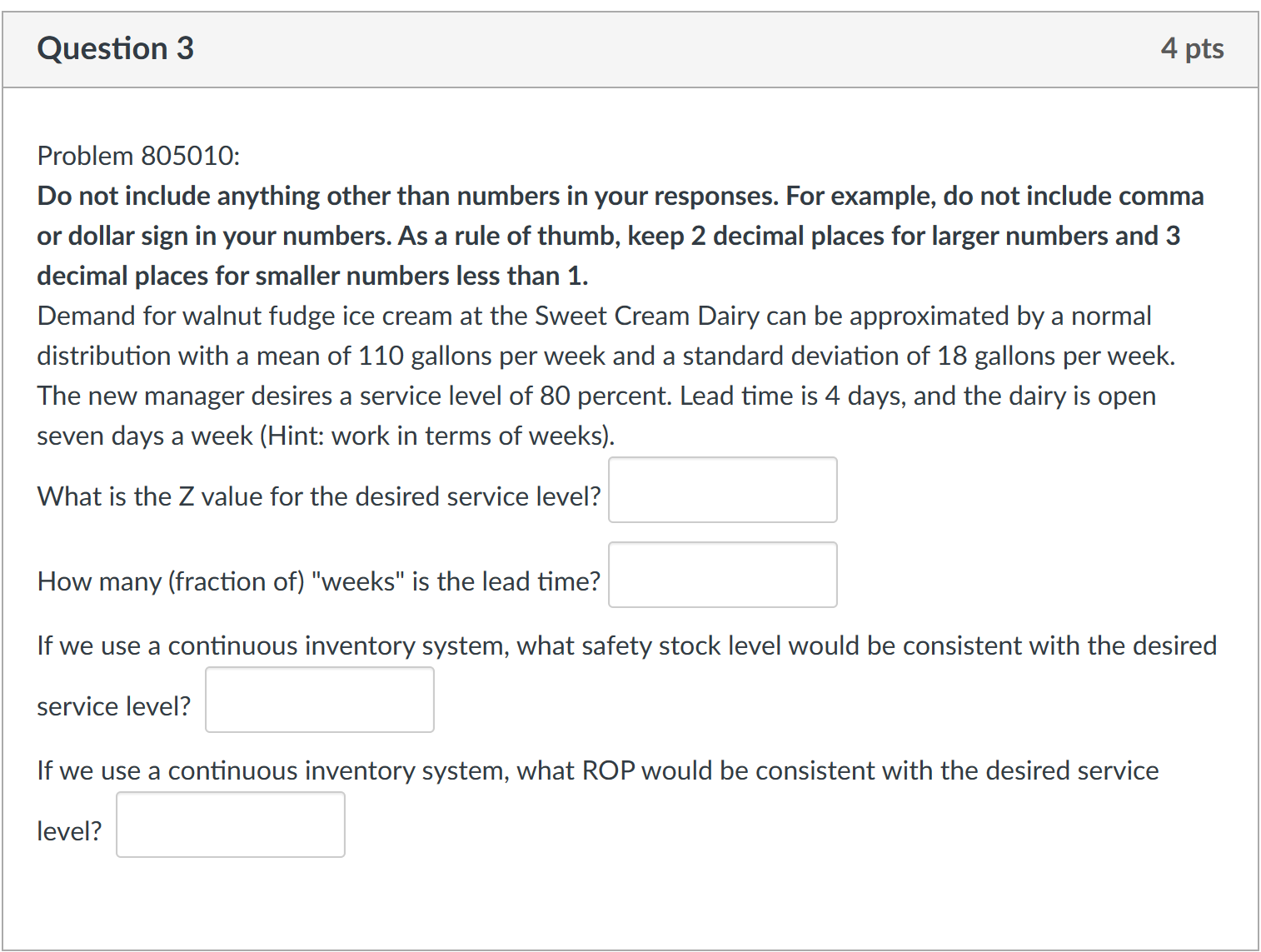Image resolution: width=1261 pixels, height=952 pixels.
Task: Select the 4 pts label
Action: [x=1193, y=48]
